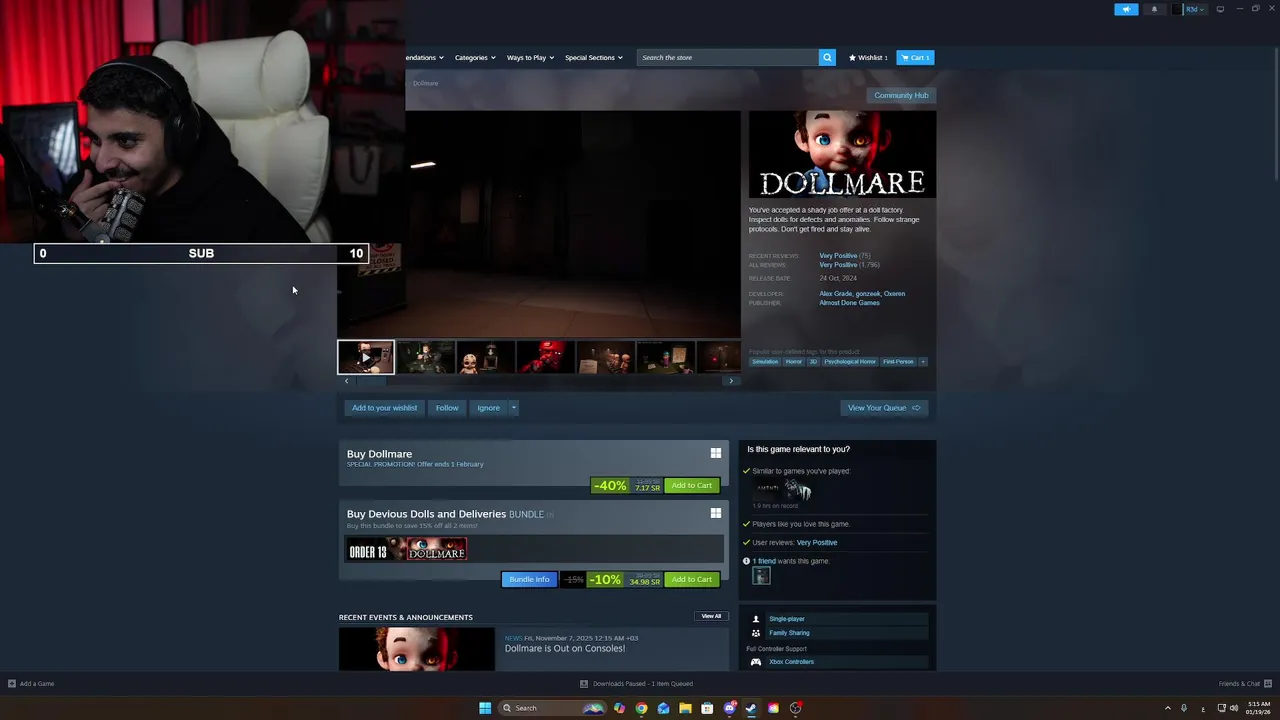The image size is (1280, 720).
Task: Click View Your Queue
Action: click(884, 407)
